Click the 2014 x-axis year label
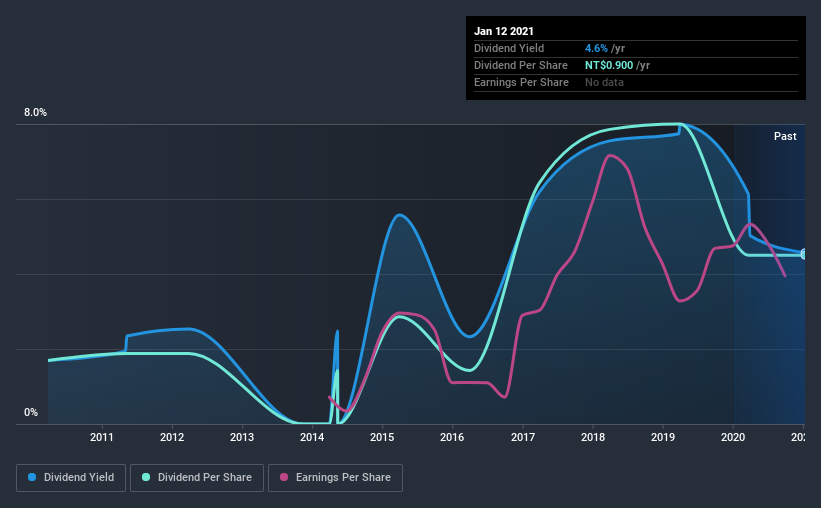Image resolution: width=821 pixels, height=508 pixels. 312,437
